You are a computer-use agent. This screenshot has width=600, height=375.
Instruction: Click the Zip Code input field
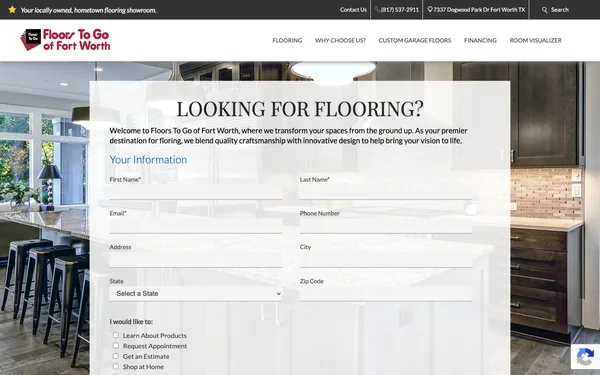(386, 293)
